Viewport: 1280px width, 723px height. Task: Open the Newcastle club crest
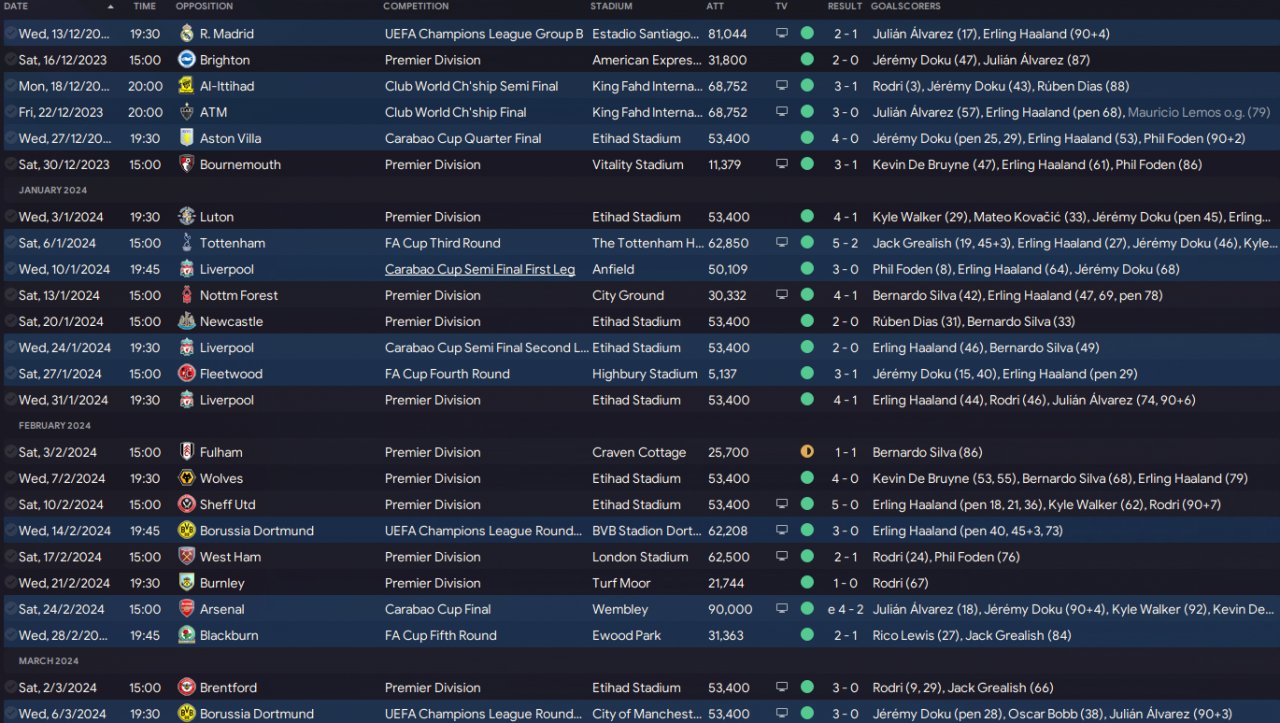(186, 321)
